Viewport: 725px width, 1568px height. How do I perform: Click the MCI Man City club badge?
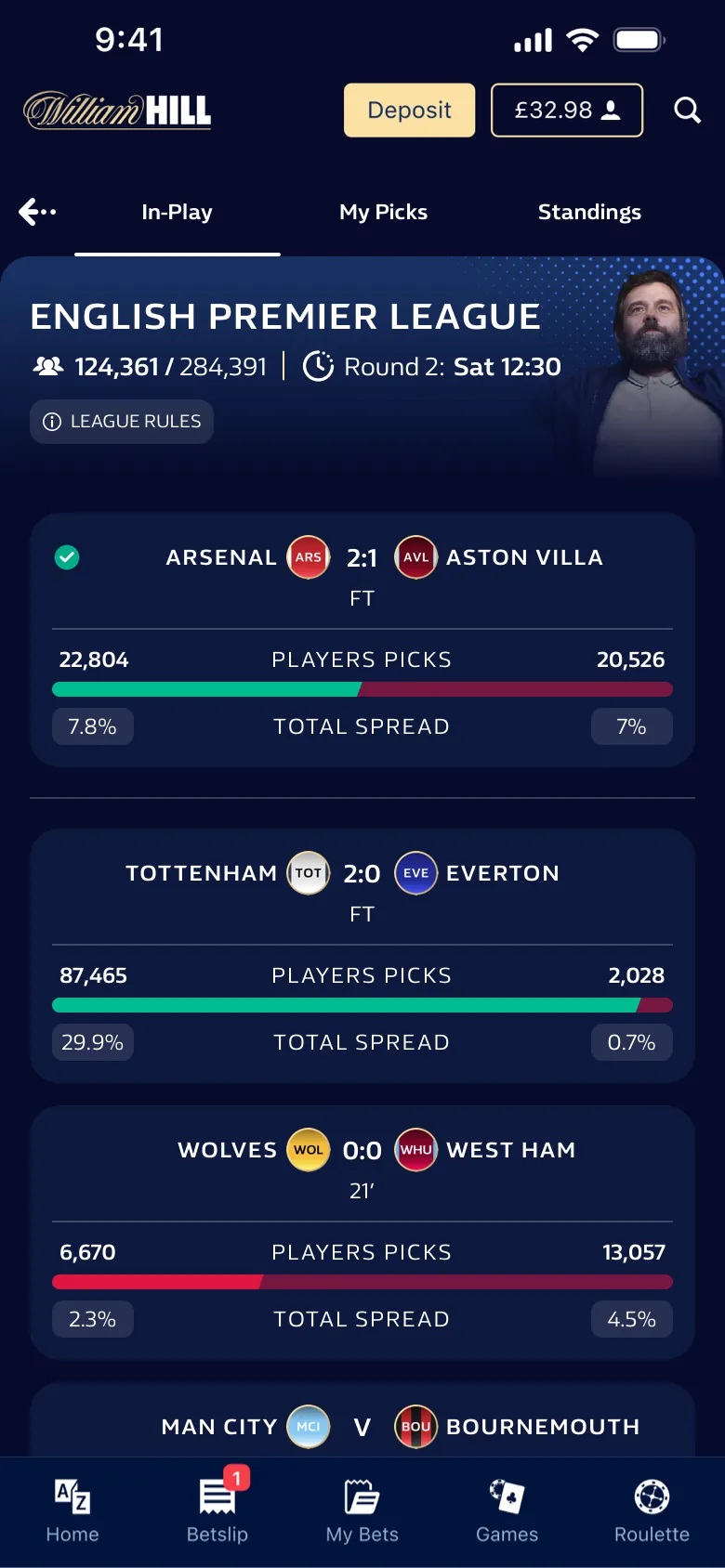[x=308, y=1427]
